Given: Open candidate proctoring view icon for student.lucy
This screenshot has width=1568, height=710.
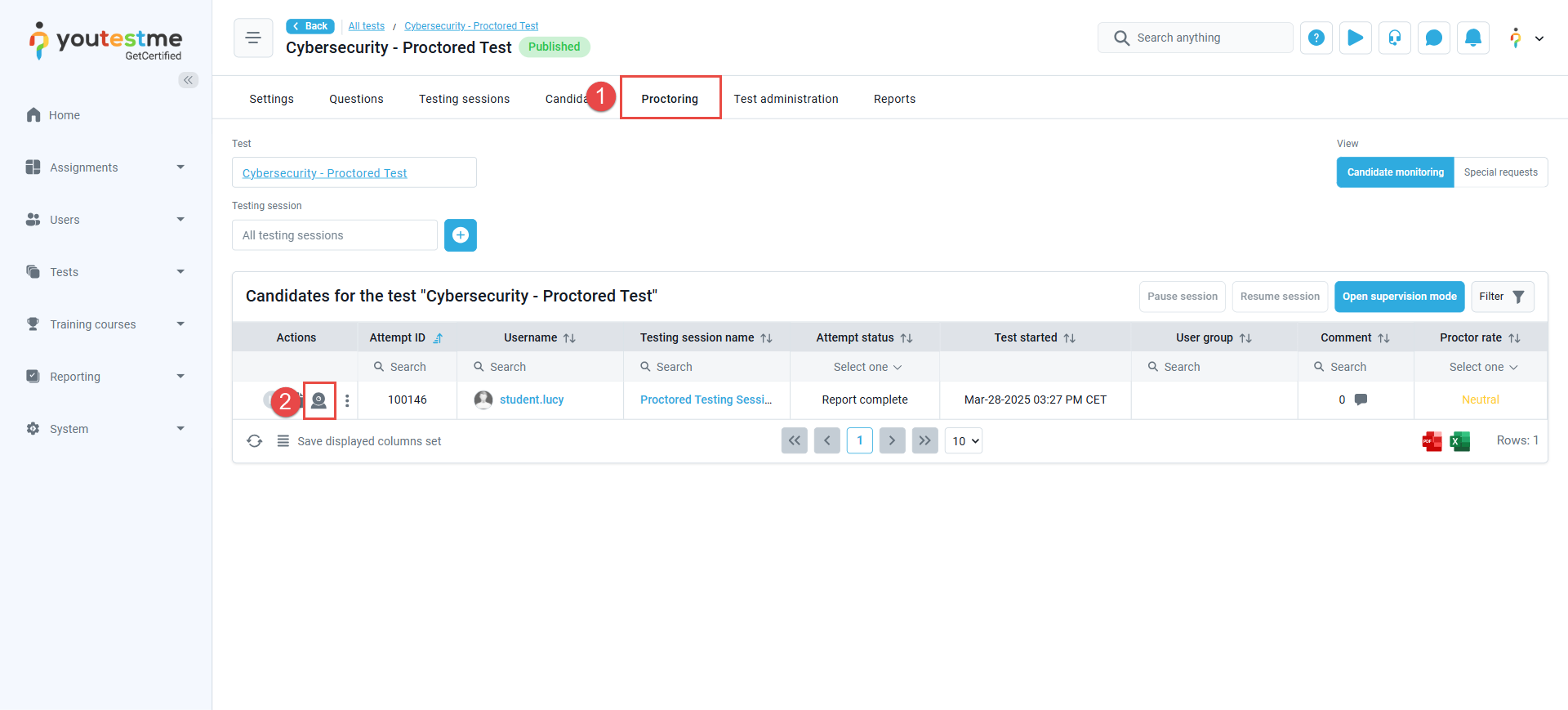Looking at the screenshot, I should pos(319,400).
